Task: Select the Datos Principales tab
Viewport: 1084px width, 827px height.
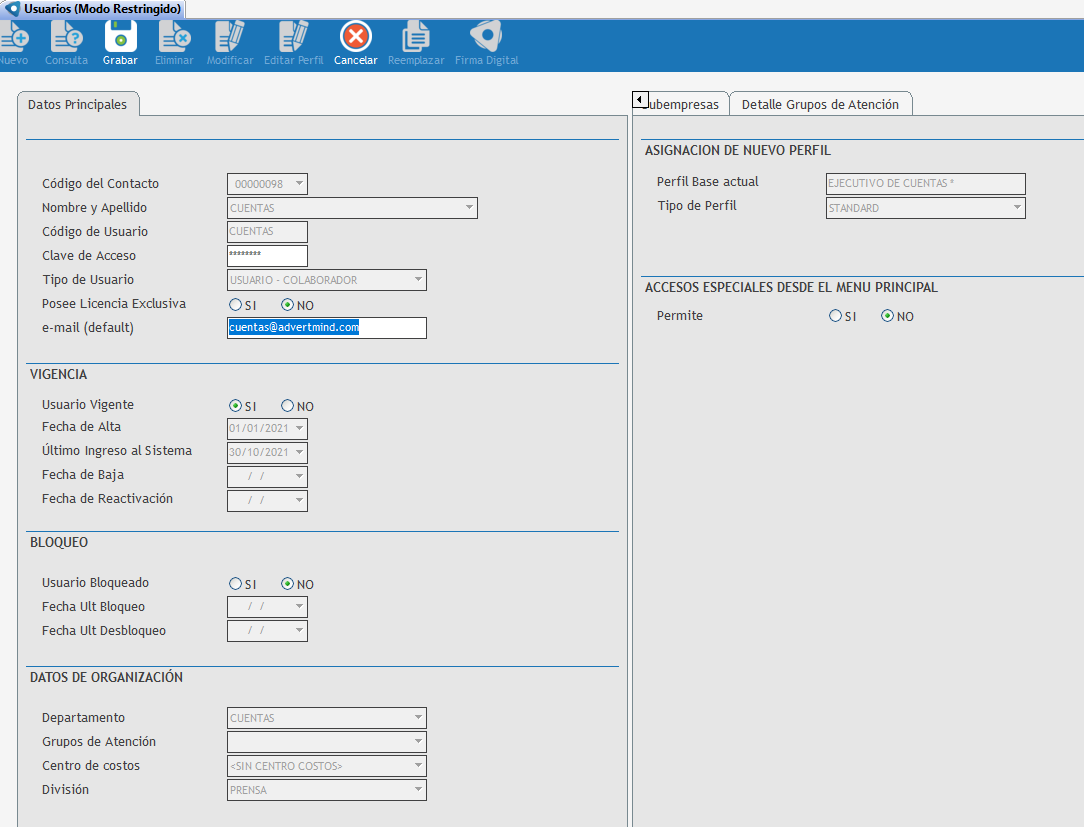Action: tap(77, 104)
